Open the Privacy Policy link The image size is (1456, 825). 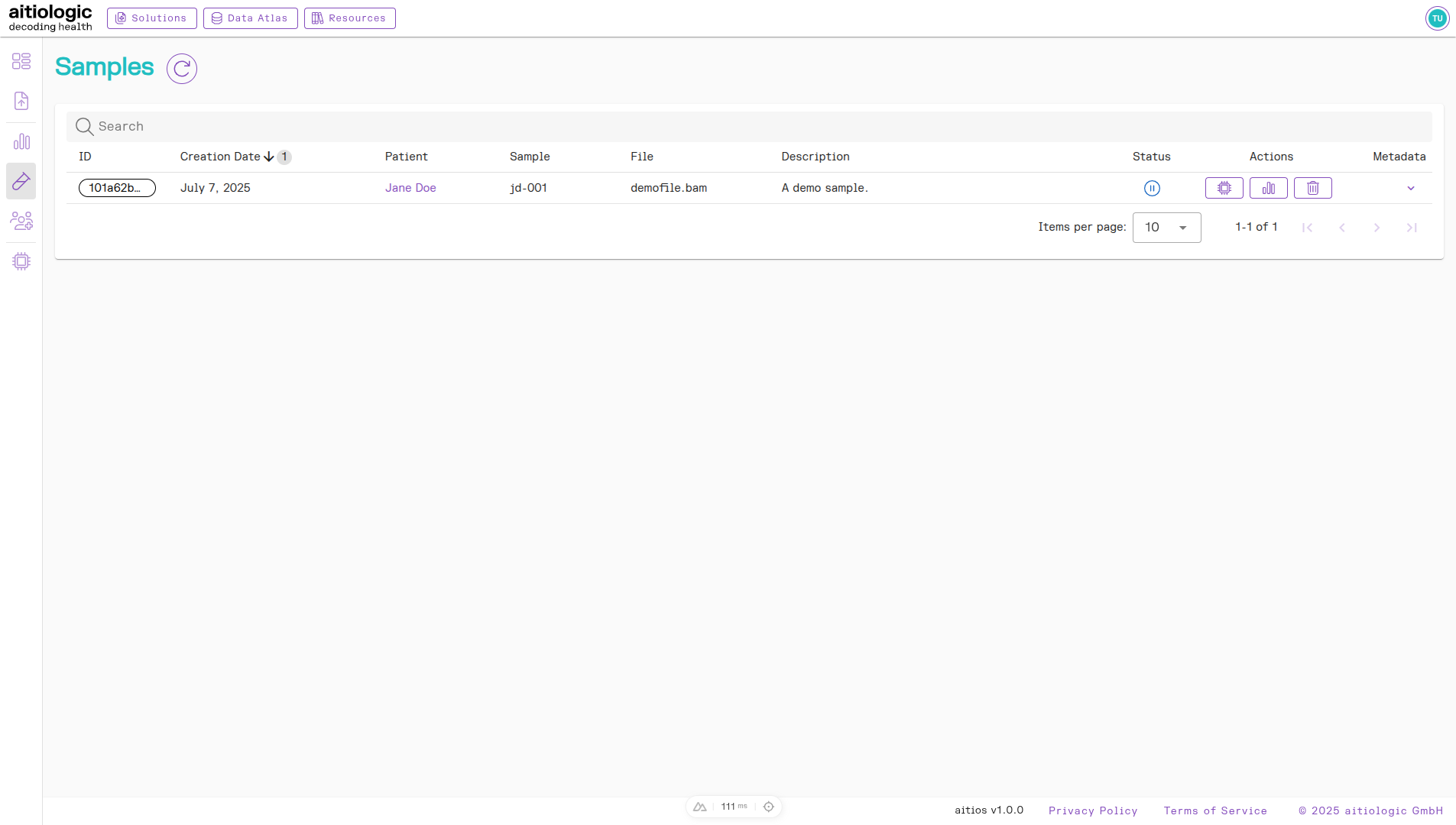(x=1093, y=810)
